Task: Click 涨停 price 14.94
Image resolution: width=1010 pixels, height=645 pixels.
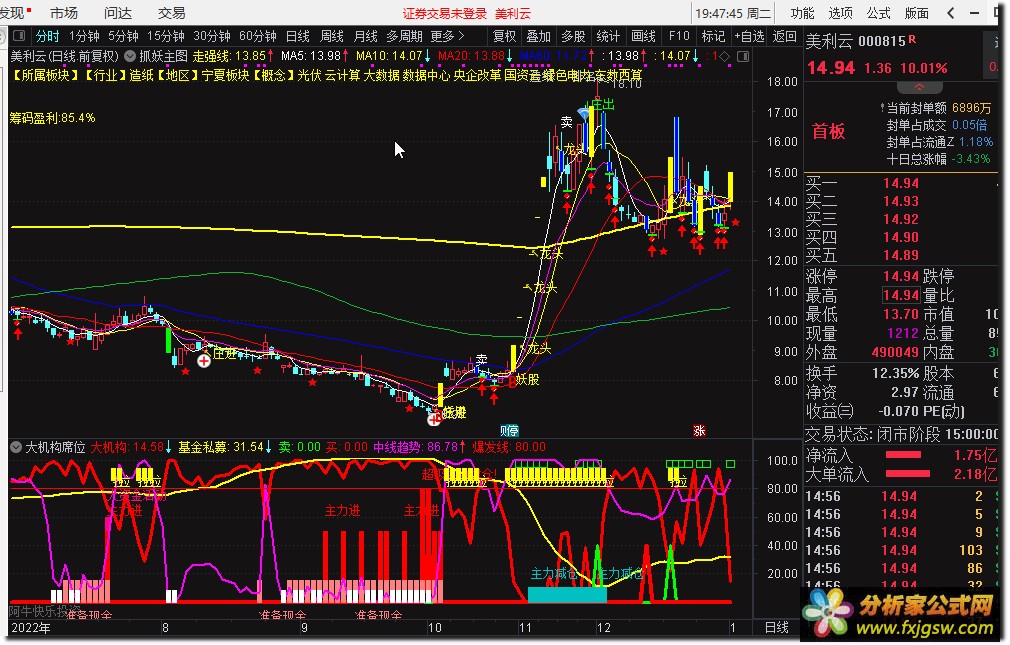Action: click(900, 276)
